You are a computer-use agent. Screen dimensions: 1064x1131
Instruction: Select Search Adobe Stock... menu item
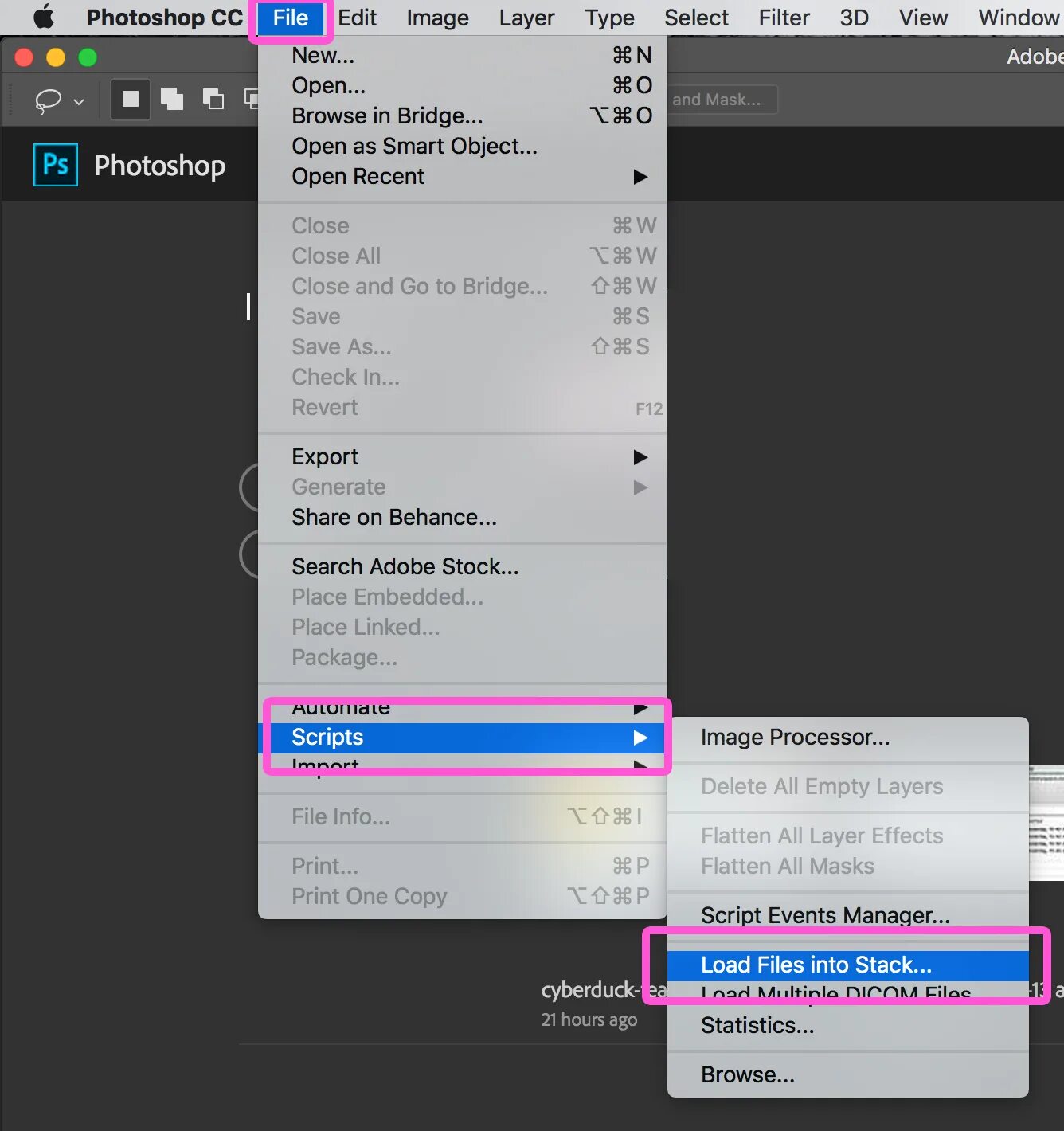coord(463,566)
